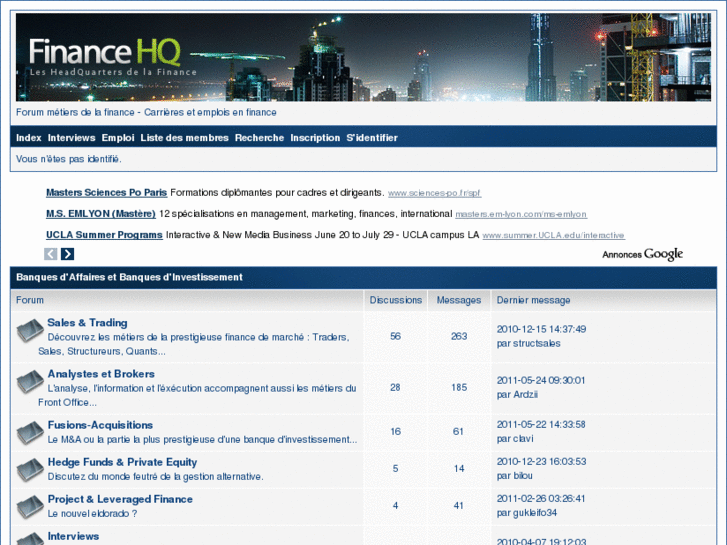The width and height of the screenshot is (727, 545).
Task: Open last message dated 2010-12-15 14:37:49
Action: pyautogui.click(x=542, y=329)
